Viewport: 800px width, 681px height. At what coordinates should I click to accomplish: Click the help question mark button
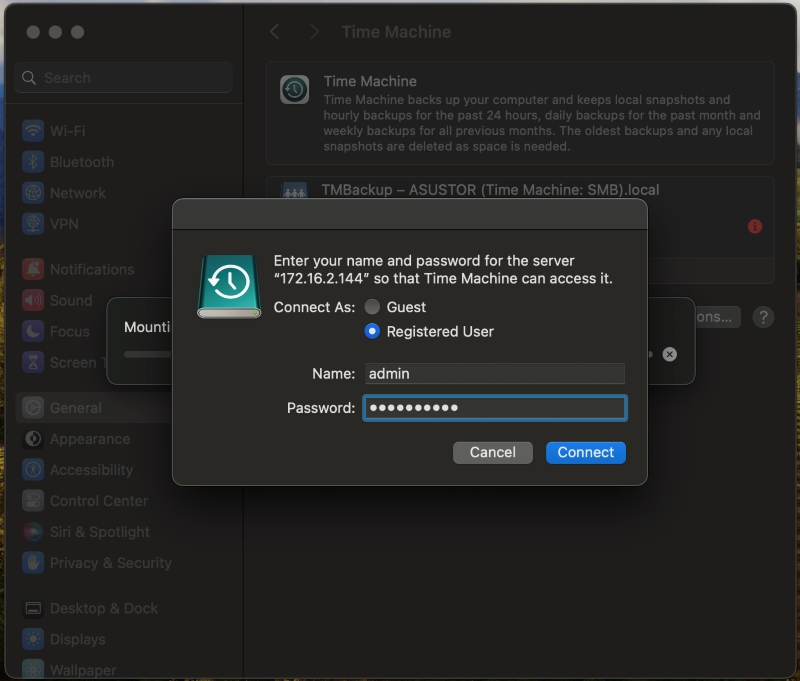pos(763,317)
